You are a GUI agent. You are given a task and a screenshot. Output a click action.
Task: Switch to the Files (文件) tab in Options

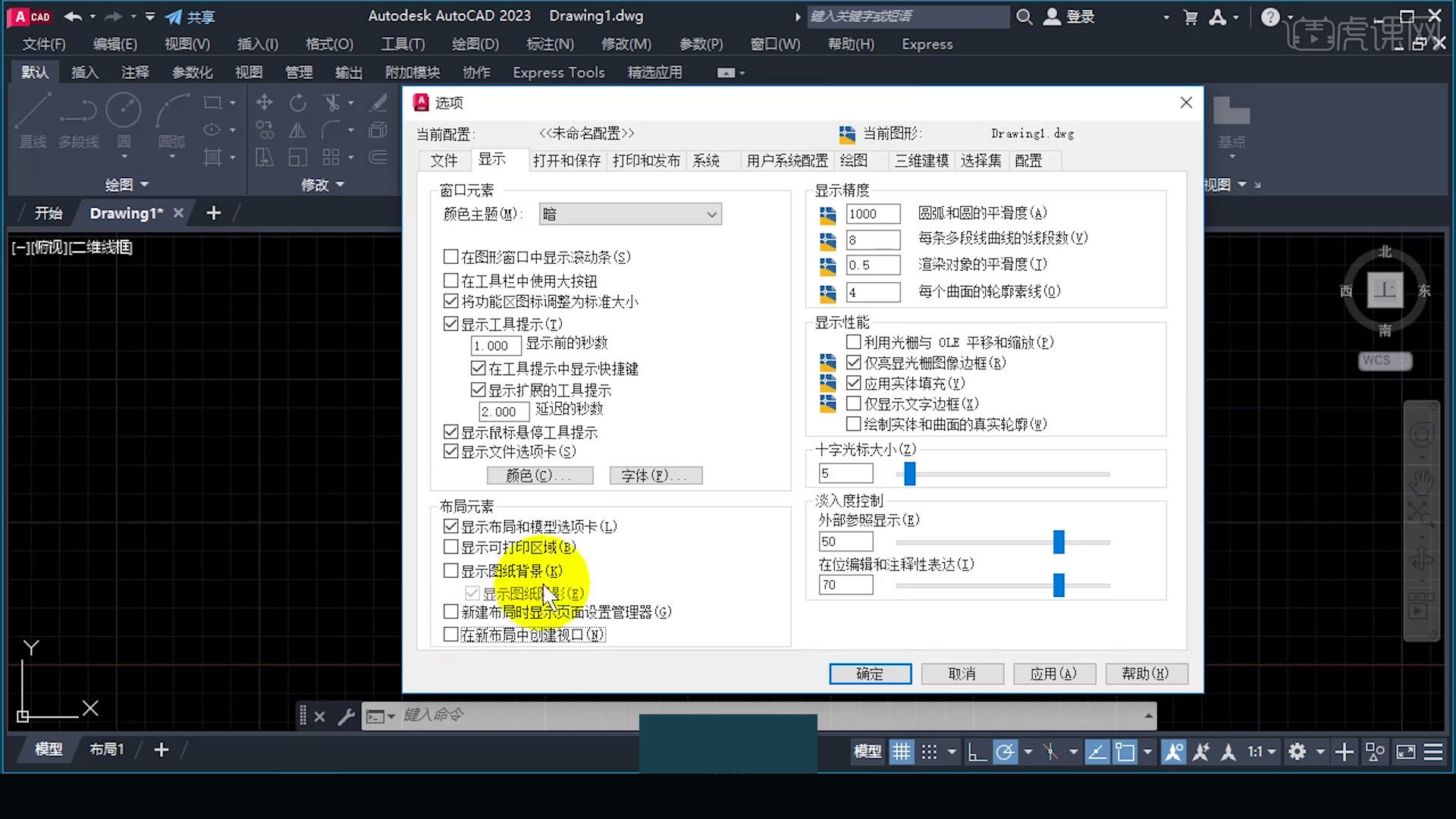[444, 160]
